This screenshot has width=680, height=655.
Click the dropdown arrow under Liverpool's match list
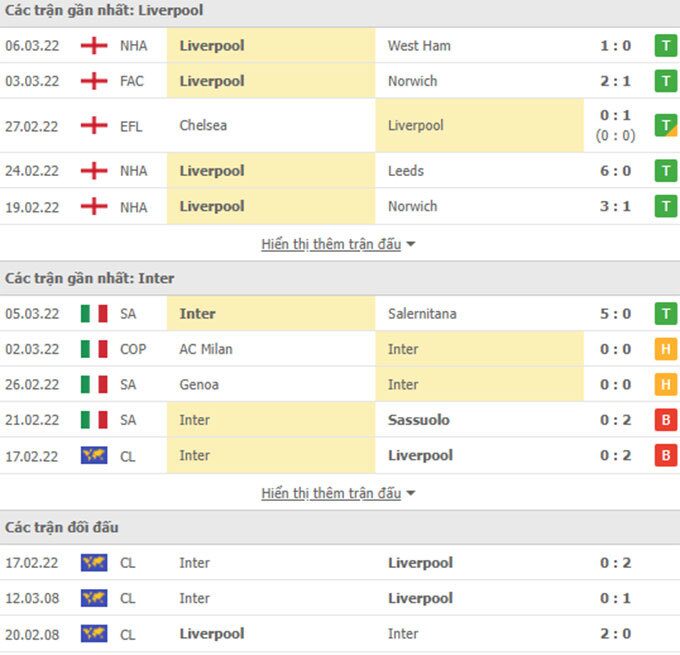tap(411, 245)
